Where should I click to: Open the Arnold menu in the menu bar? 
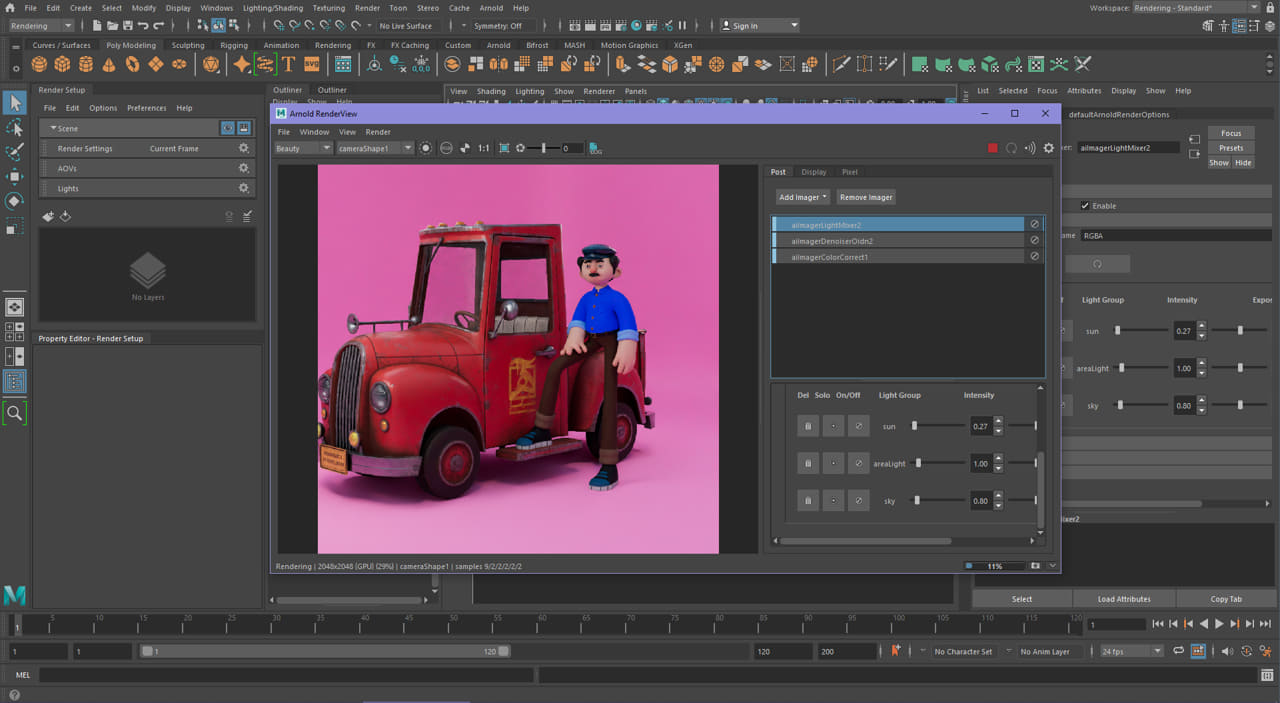pos(491,7)
